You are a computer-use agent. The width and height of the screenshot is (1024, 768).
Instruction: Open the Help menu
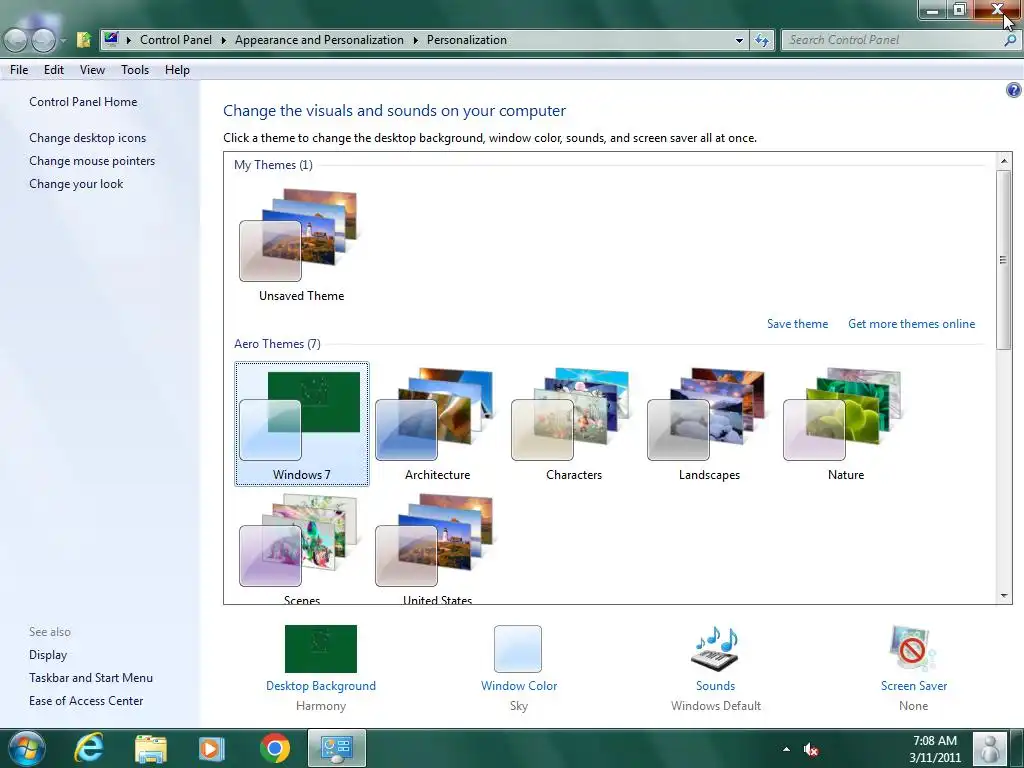(177, 70)
